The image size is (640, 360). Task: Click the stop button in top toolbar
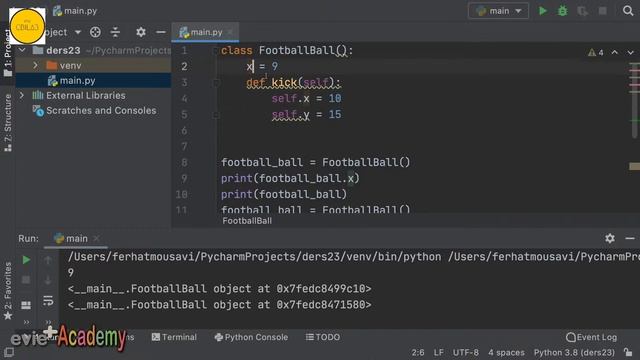[602, 11]
